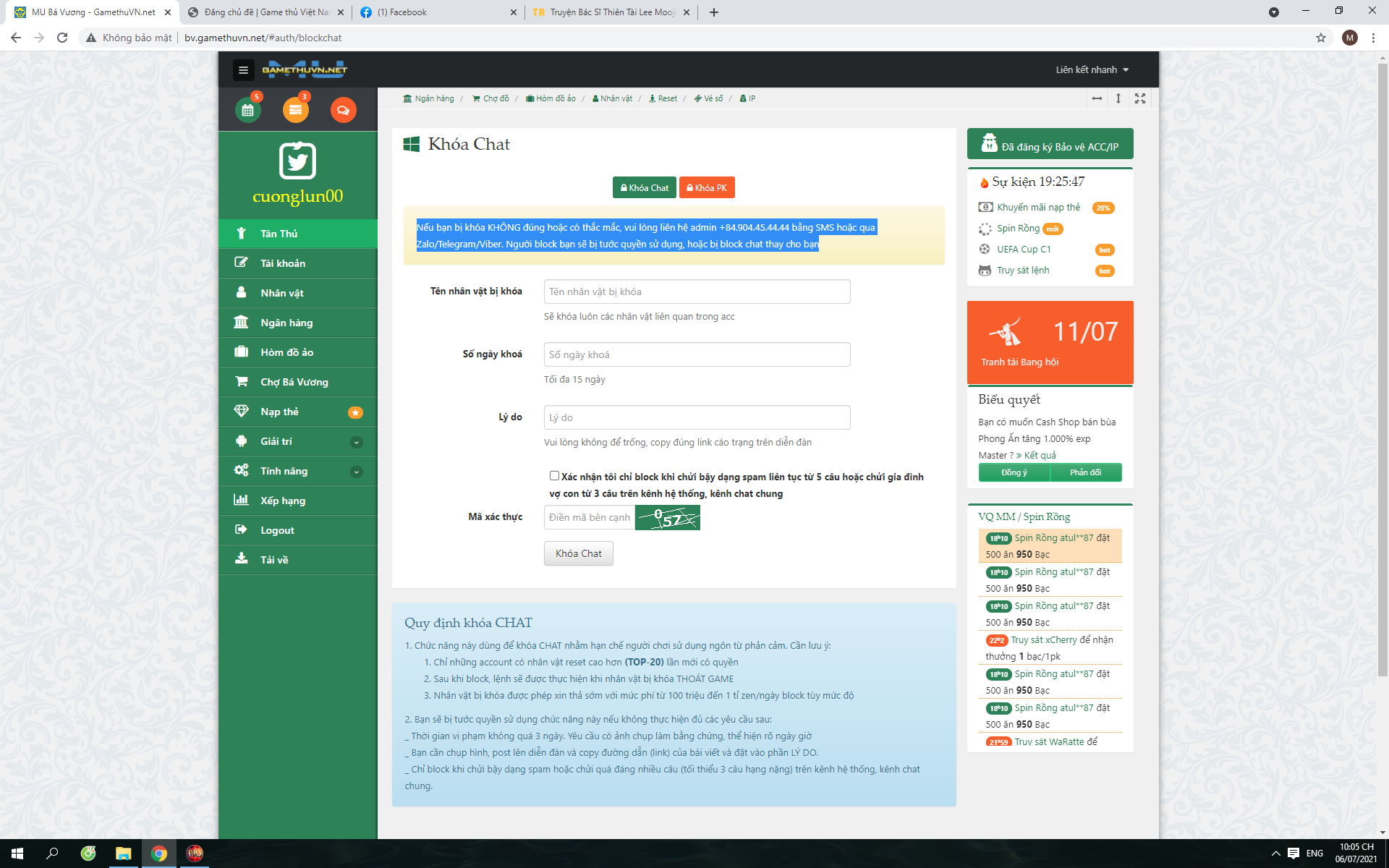Open Ngân hàng in the sidebar menu
Screen dimensions: 1389x868
coord(286,323)
